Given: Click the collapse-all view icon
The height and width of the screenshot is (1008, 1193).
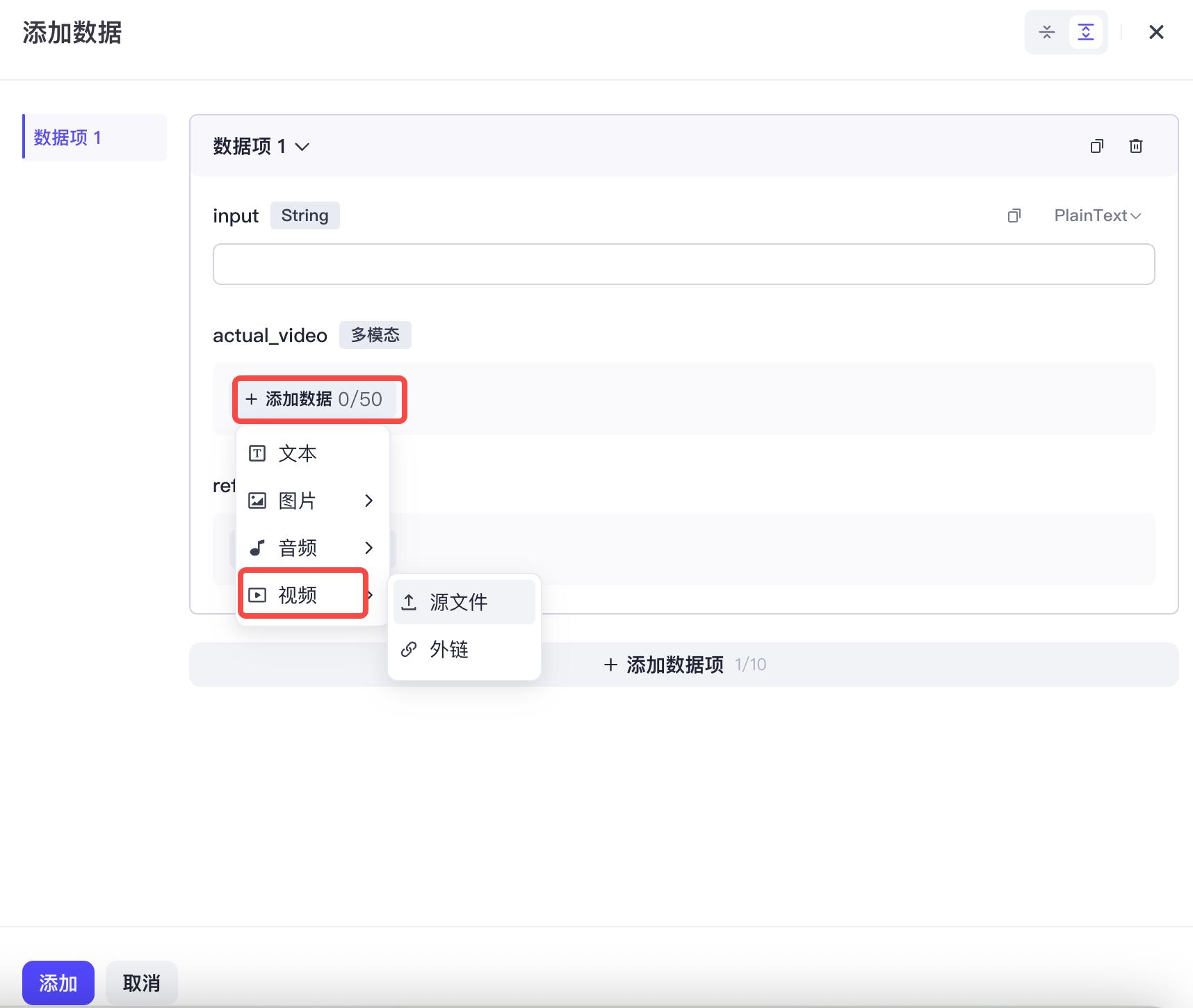Looking at the screenshot, I should click(1046, 32).
